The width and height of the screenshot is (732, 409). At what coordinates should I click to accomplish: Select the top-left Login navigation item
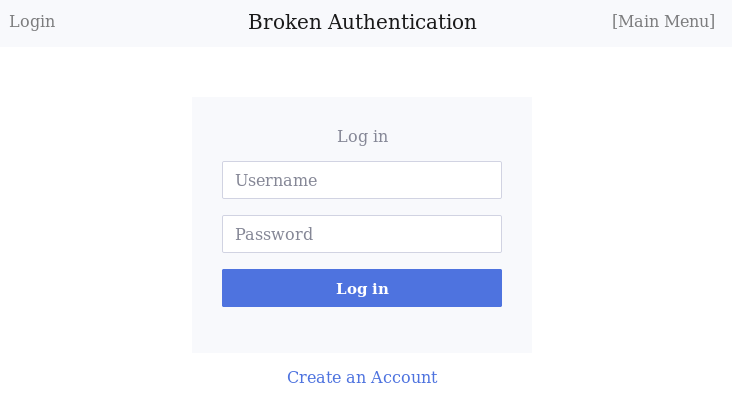coord(32,22)
